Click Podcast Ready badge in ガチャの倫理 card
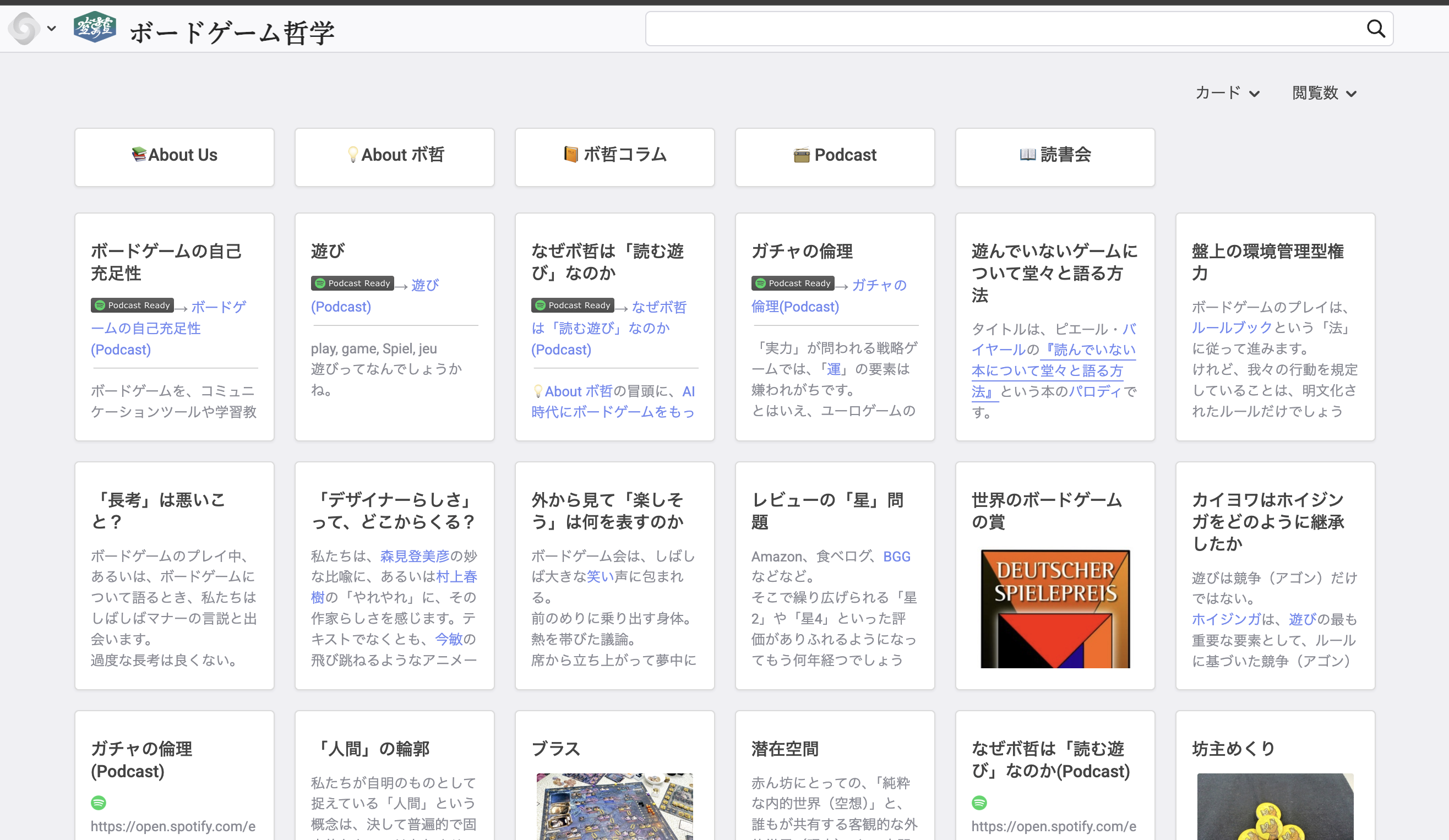The height and width of the screenshot is (840, 1449). pos(793,283)
